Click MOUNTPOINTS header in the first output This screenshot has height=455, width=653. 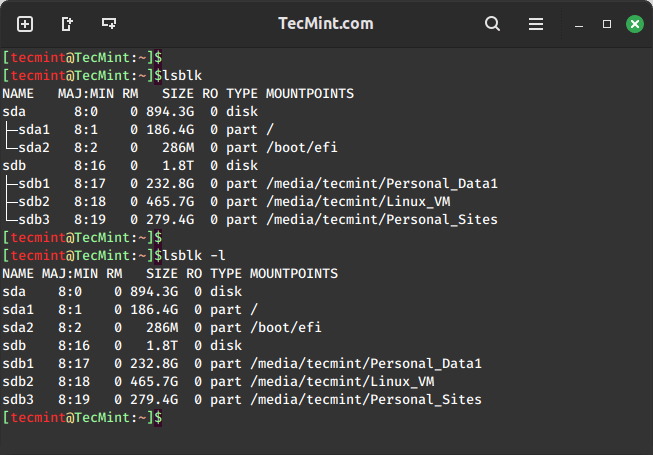tap(309, 93)
